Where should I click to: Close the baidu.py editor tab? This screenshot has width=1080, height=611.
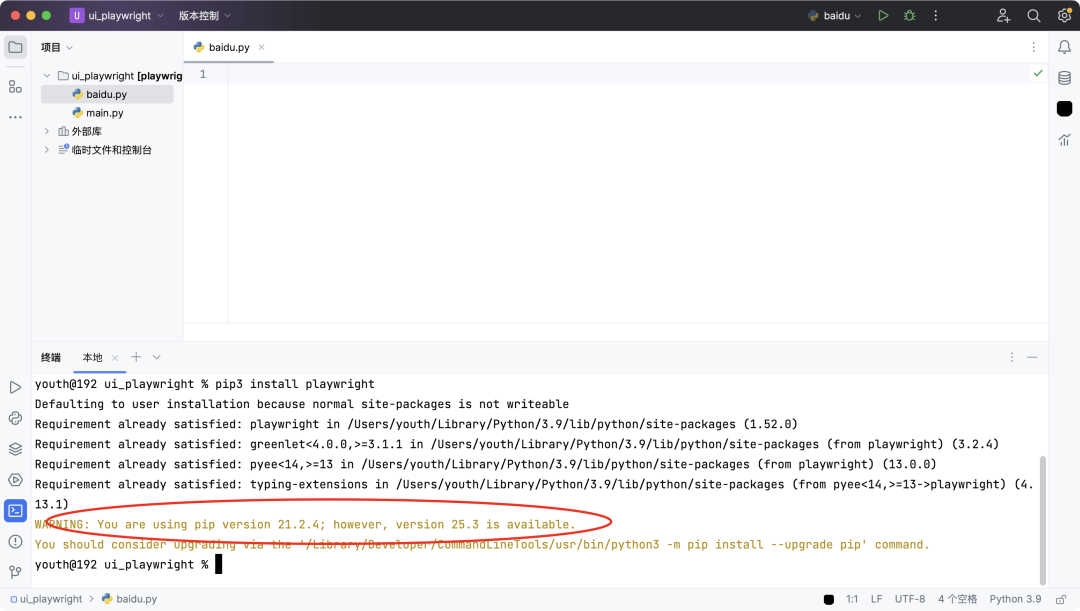262,47
